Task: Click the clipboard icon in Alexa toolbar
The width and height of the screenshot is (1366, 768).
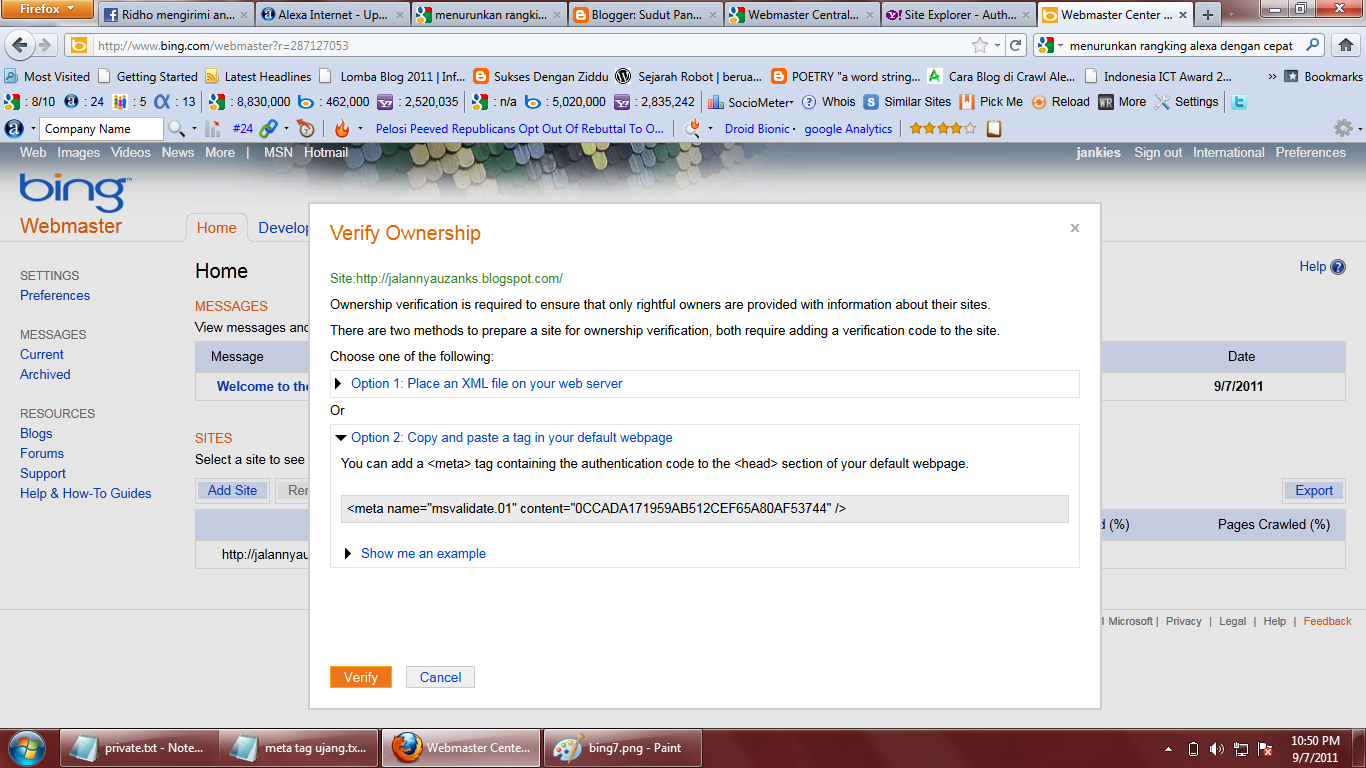Action: (993, 129)
